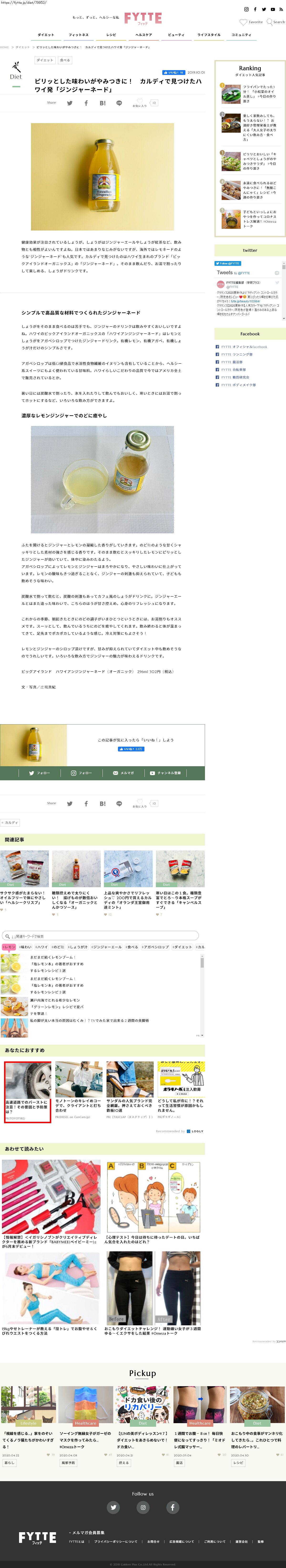Click 風邪予防 tag in Pickup
Screen dimensions: 286x1568
(68, 1463)
